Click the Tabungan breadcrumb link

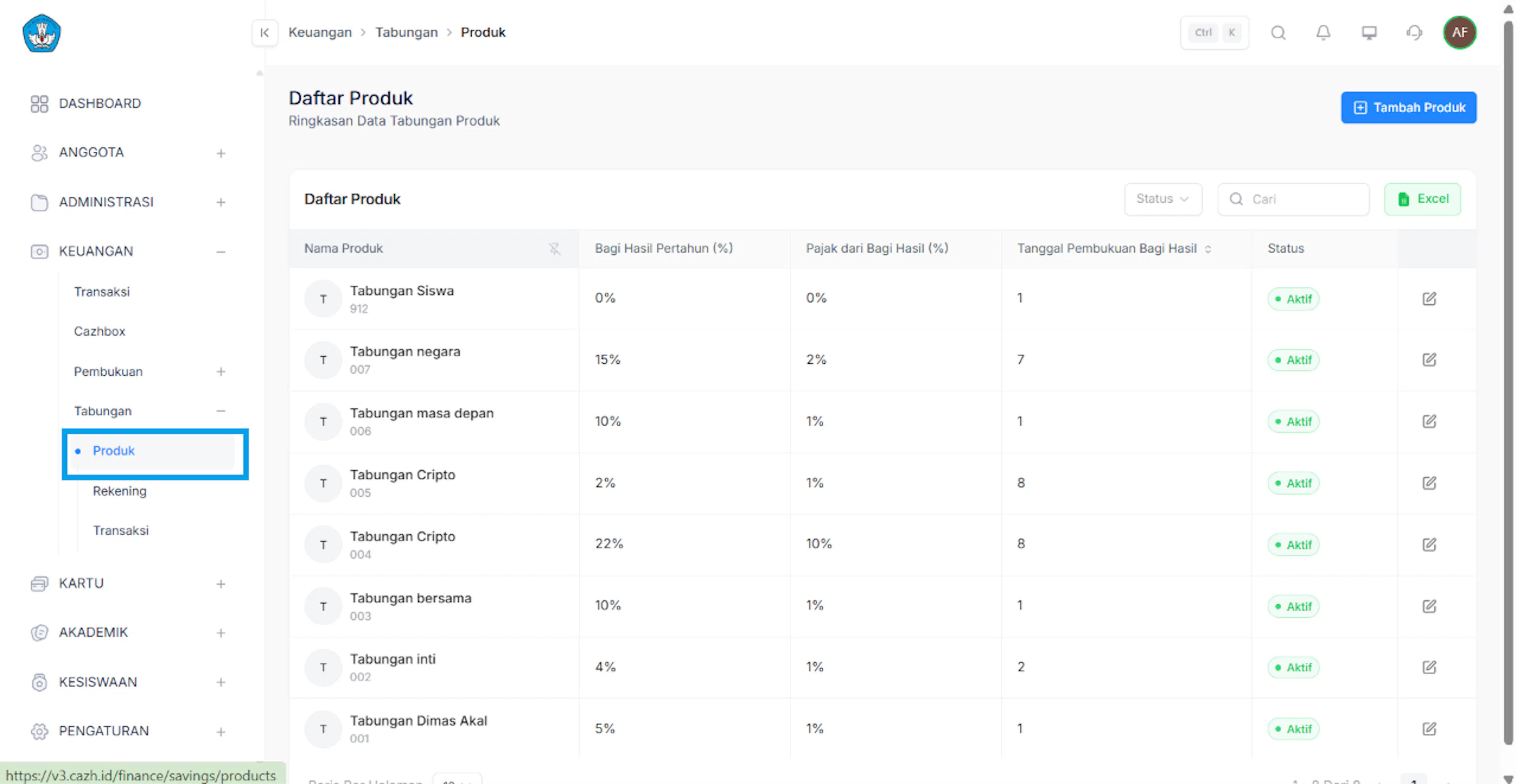(407, 32)
